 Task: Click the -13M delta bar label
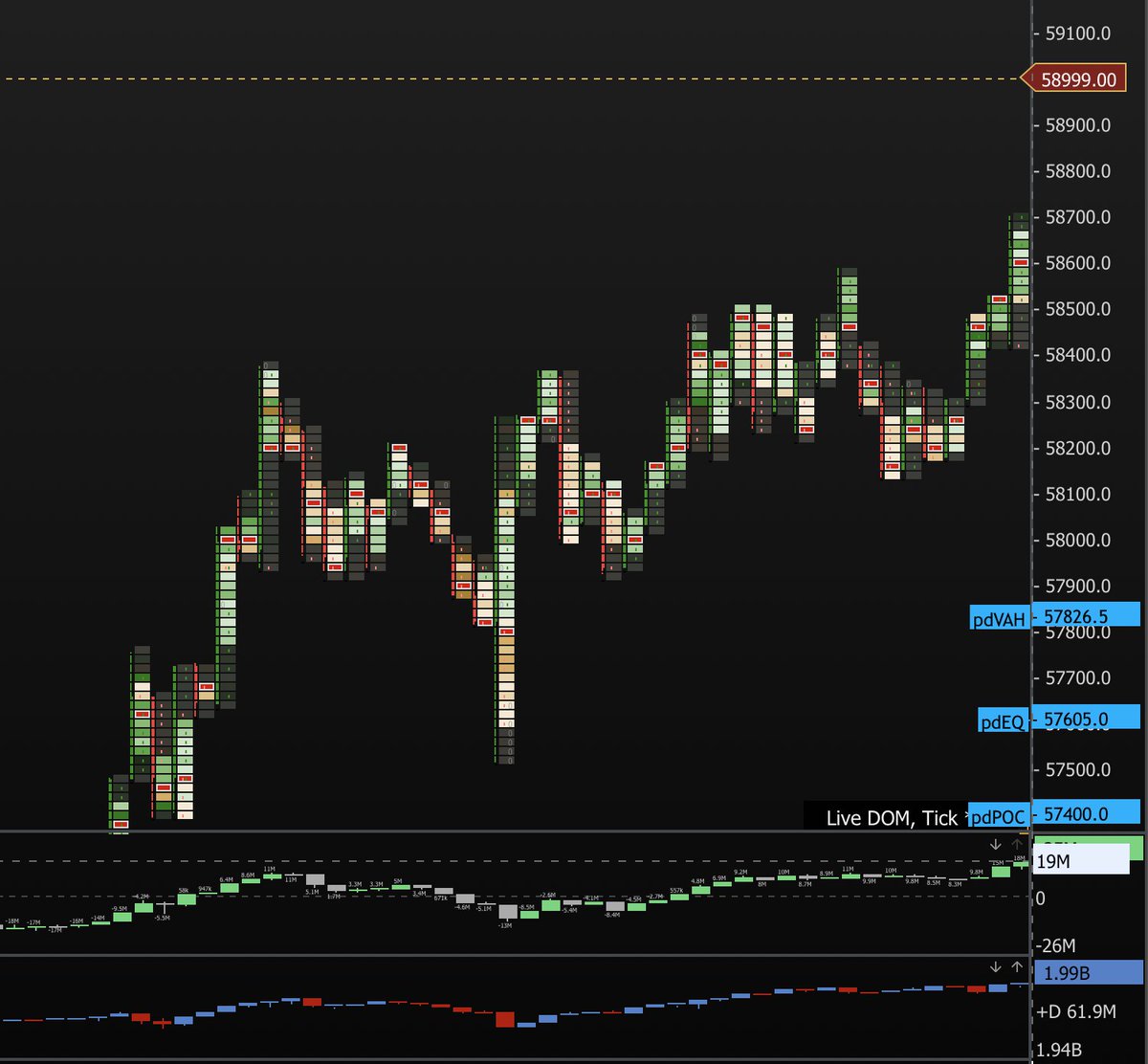point(505,924)
